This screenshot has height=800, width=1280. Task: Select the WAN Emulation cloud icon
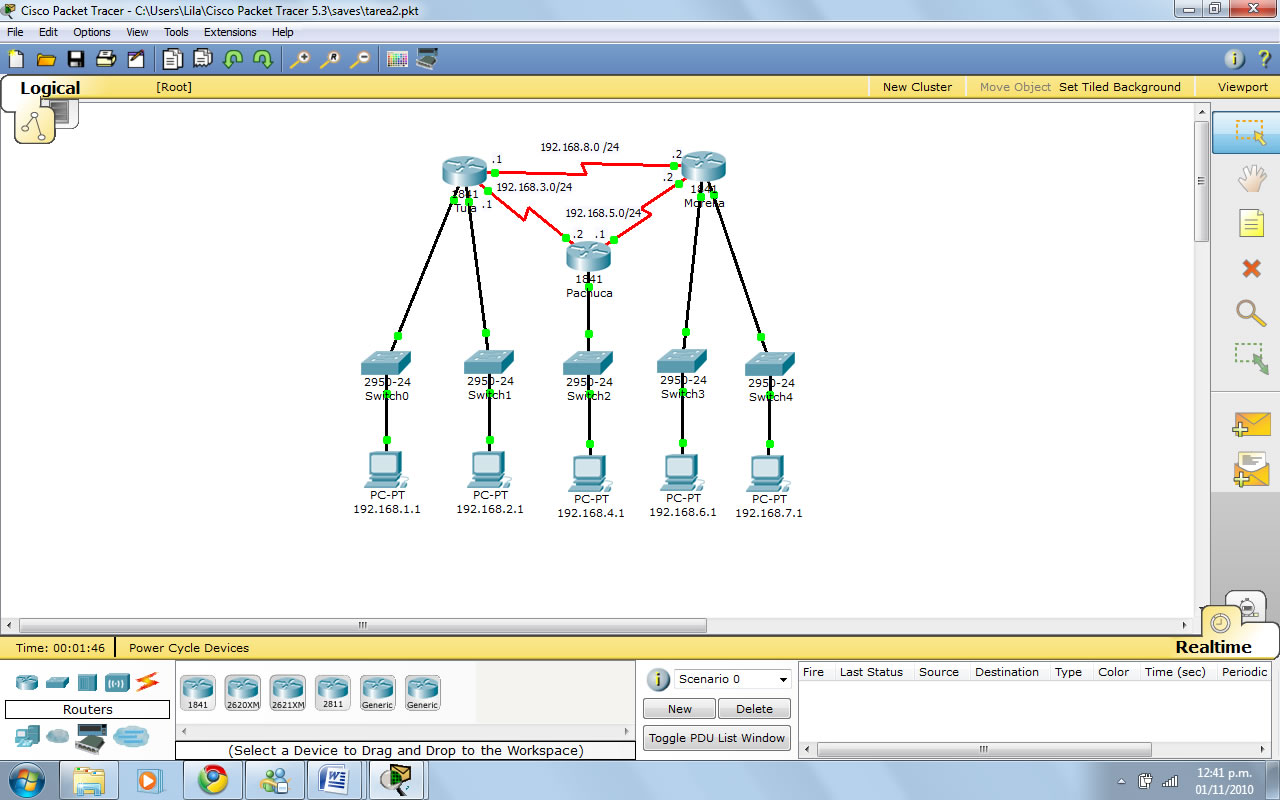click(58, 737)
